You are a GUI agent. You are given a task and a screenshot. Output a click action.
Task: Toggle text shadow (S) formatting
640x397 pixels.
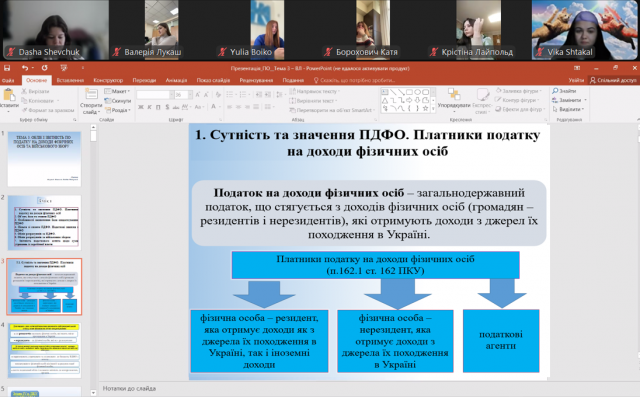pos(167,107)
